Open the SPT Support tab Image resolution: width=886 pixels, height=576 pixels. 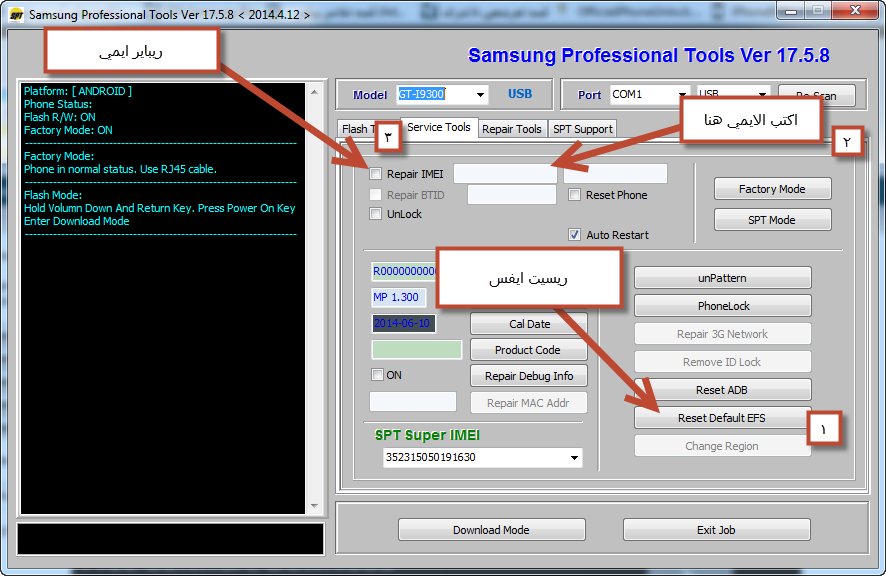point(583,129)
